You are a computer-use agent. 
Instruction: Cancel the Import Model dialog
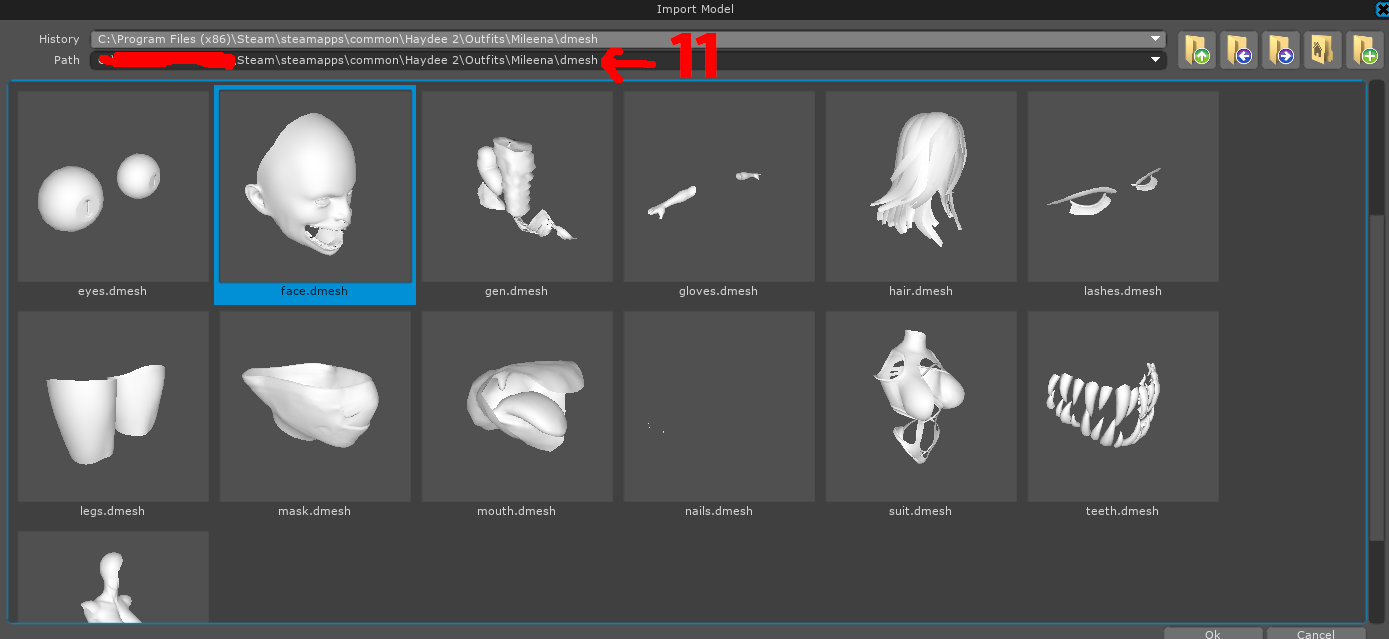(1316, 634)
